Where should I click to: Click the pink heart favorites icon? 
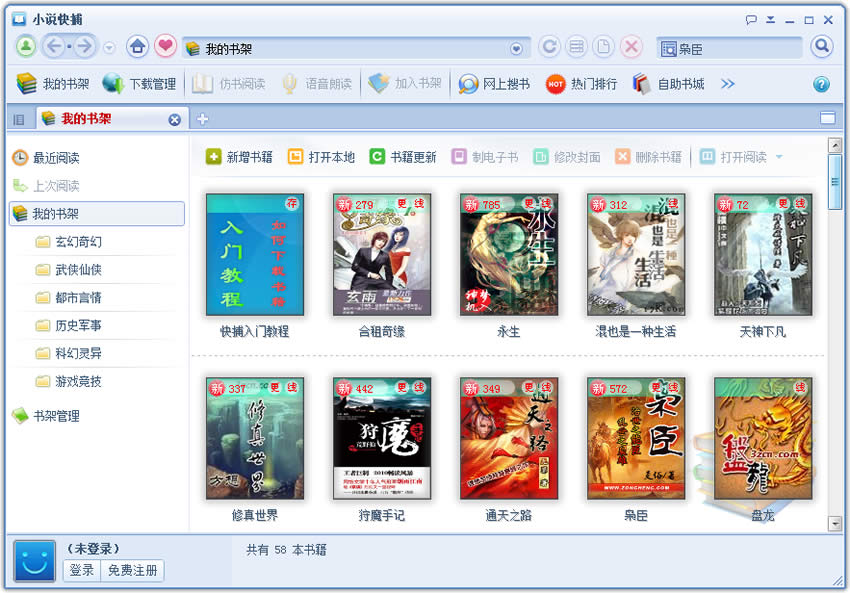[165, 47]
